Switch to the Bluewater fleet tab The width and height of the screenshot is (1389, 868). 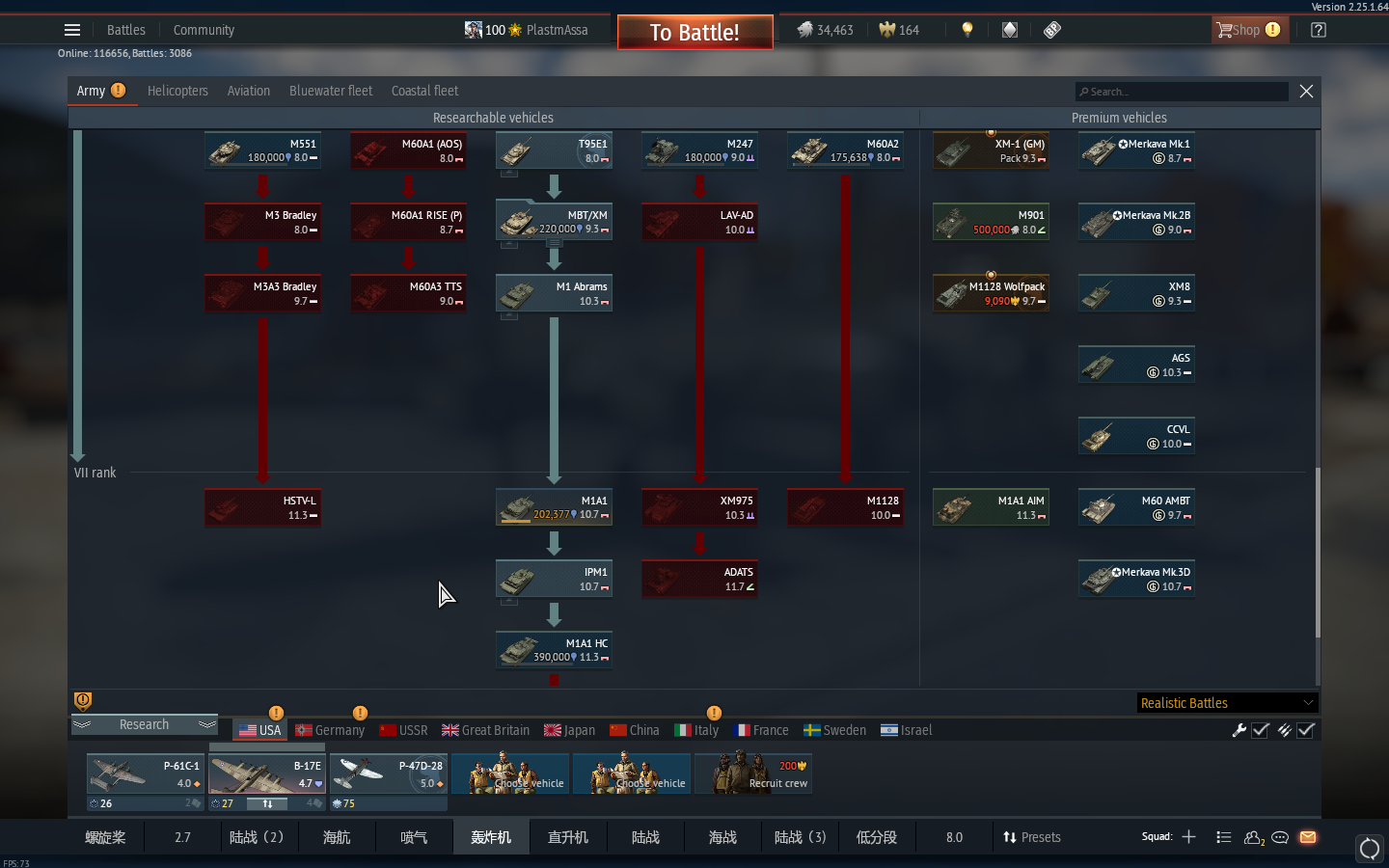(331, 91)
